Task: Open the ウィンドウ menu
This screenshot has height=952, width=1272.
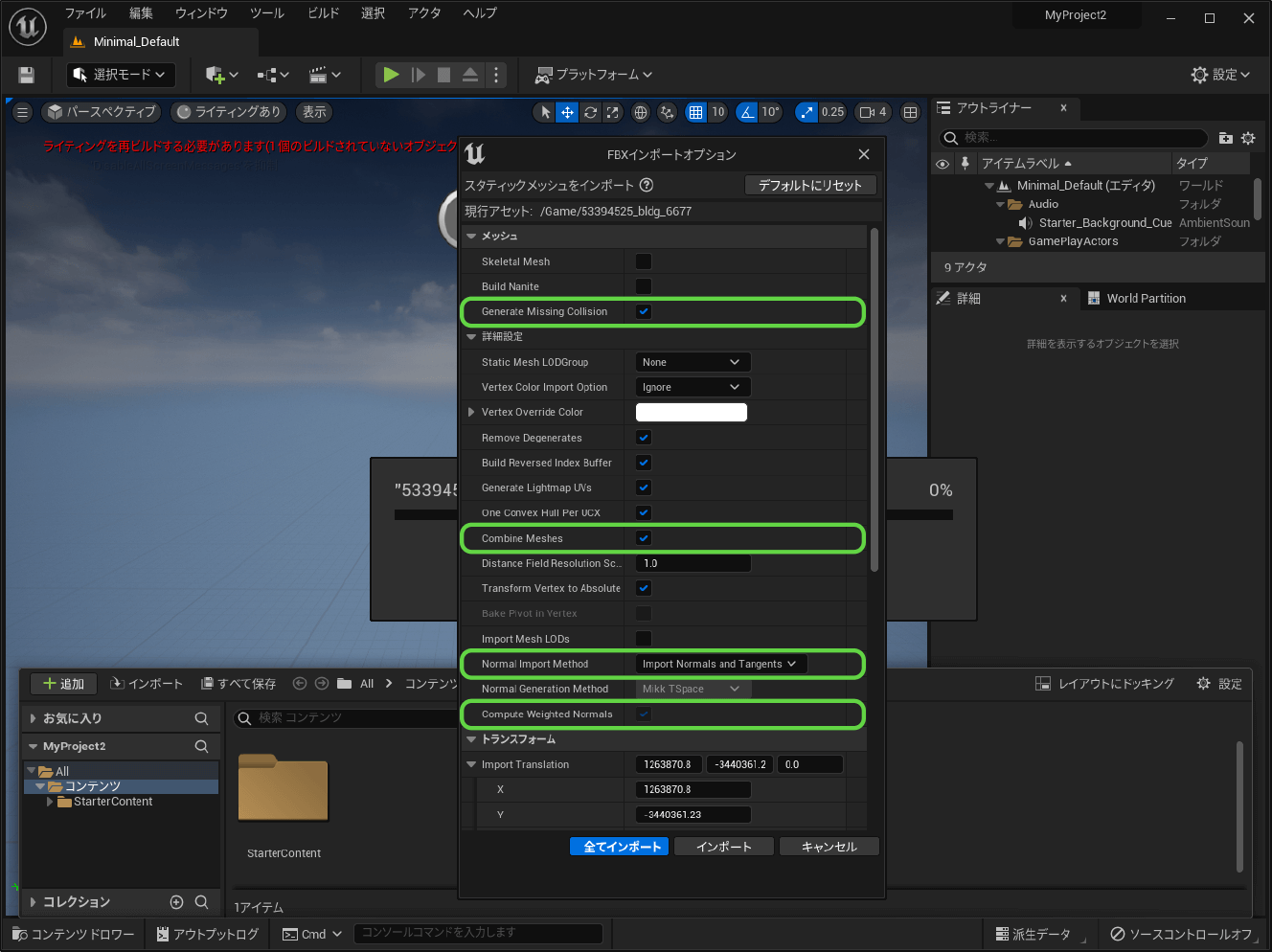Action: (x=201, y=13)
